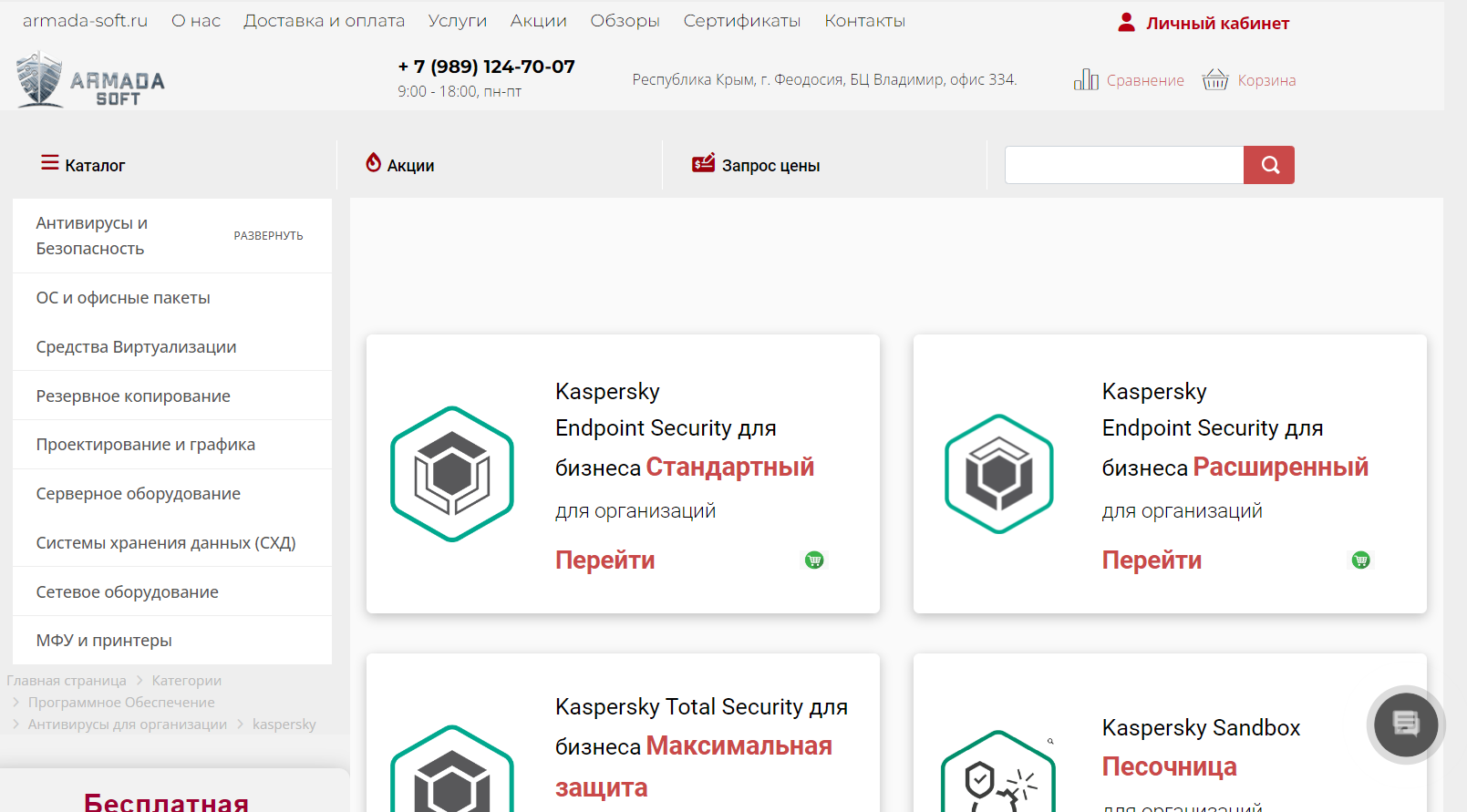
Task: Select МФУ и принтеры category
Action: pyautogui.click(x=104, y=641)
